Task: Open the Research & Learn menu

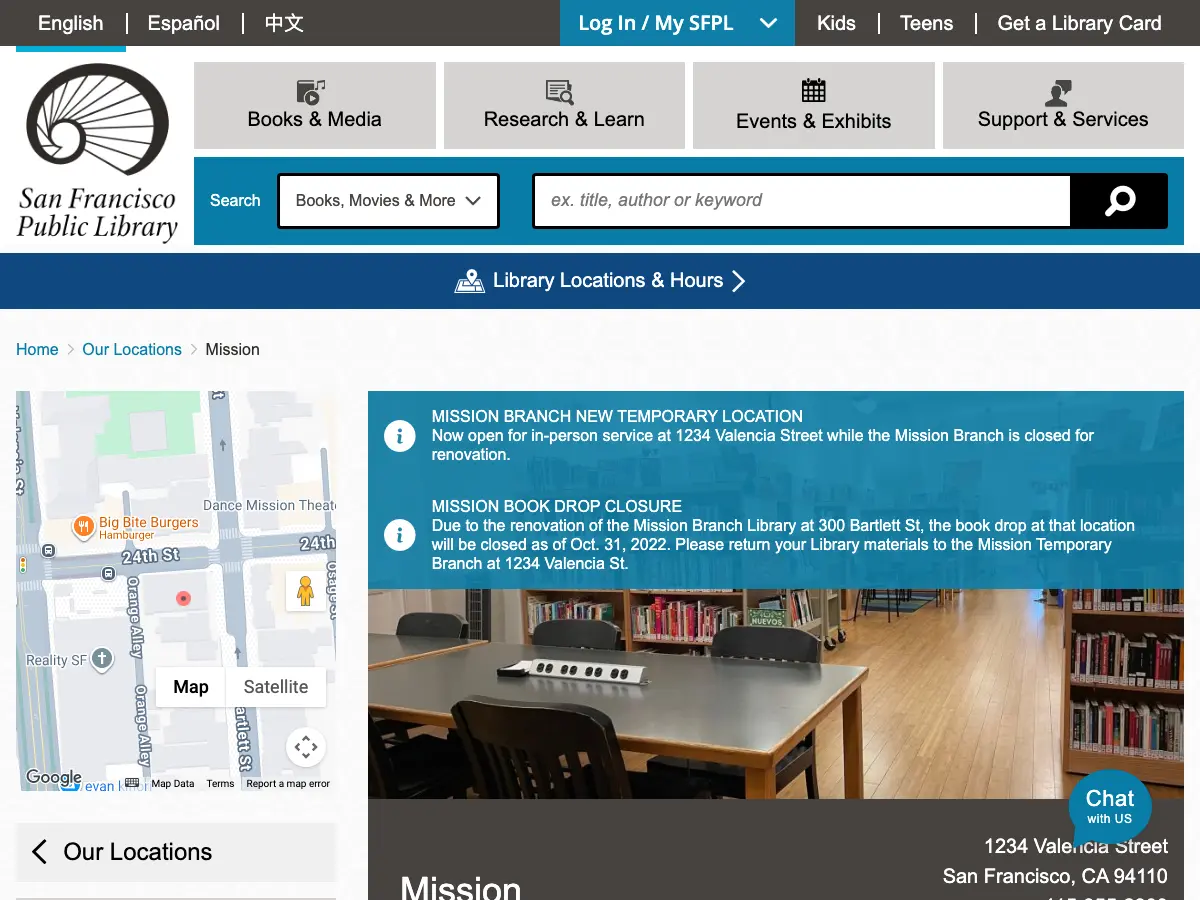Action: [564, 105]
